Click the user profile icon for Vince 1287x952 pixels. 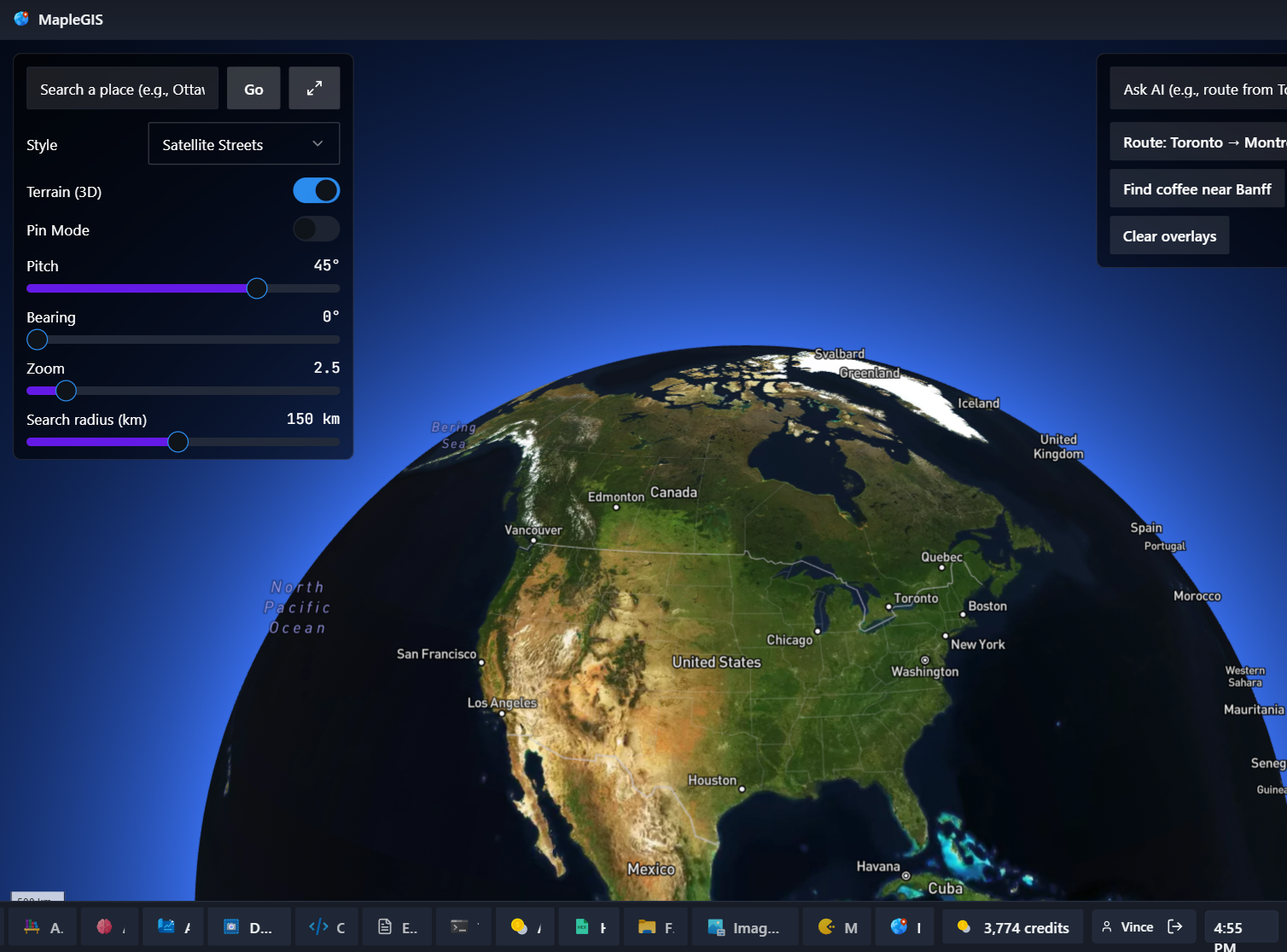pyautogui.click(x=1107, y=926)
